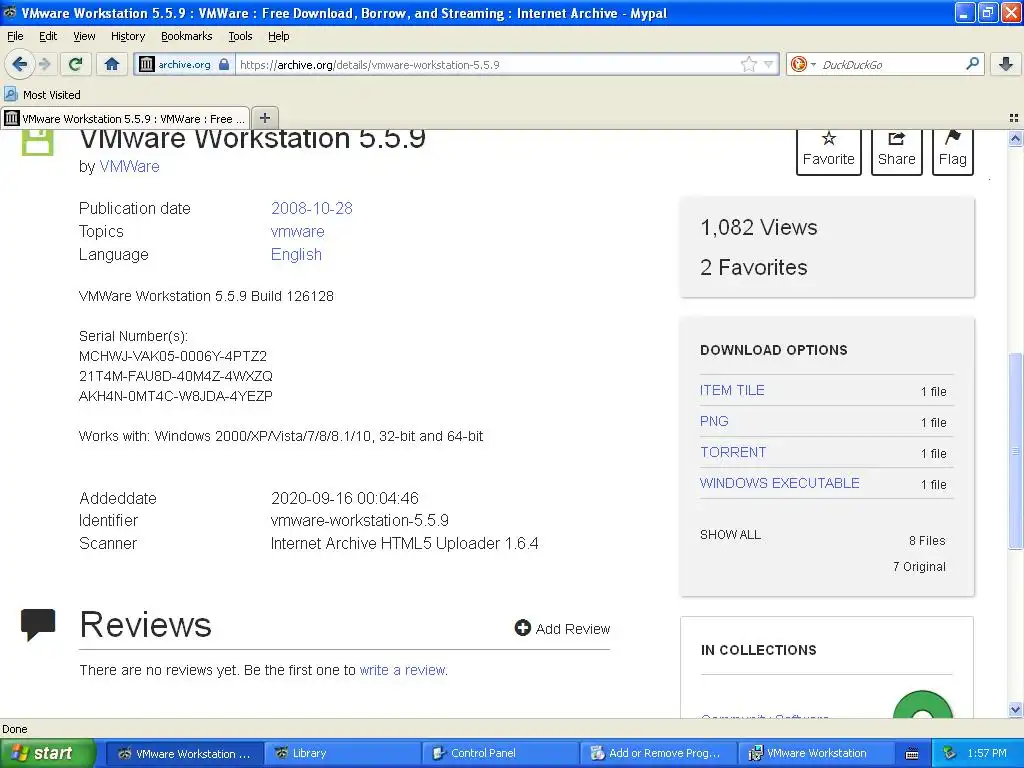
Task: Open the Most Visited bookmarks folder
Action: coord(42,95)
